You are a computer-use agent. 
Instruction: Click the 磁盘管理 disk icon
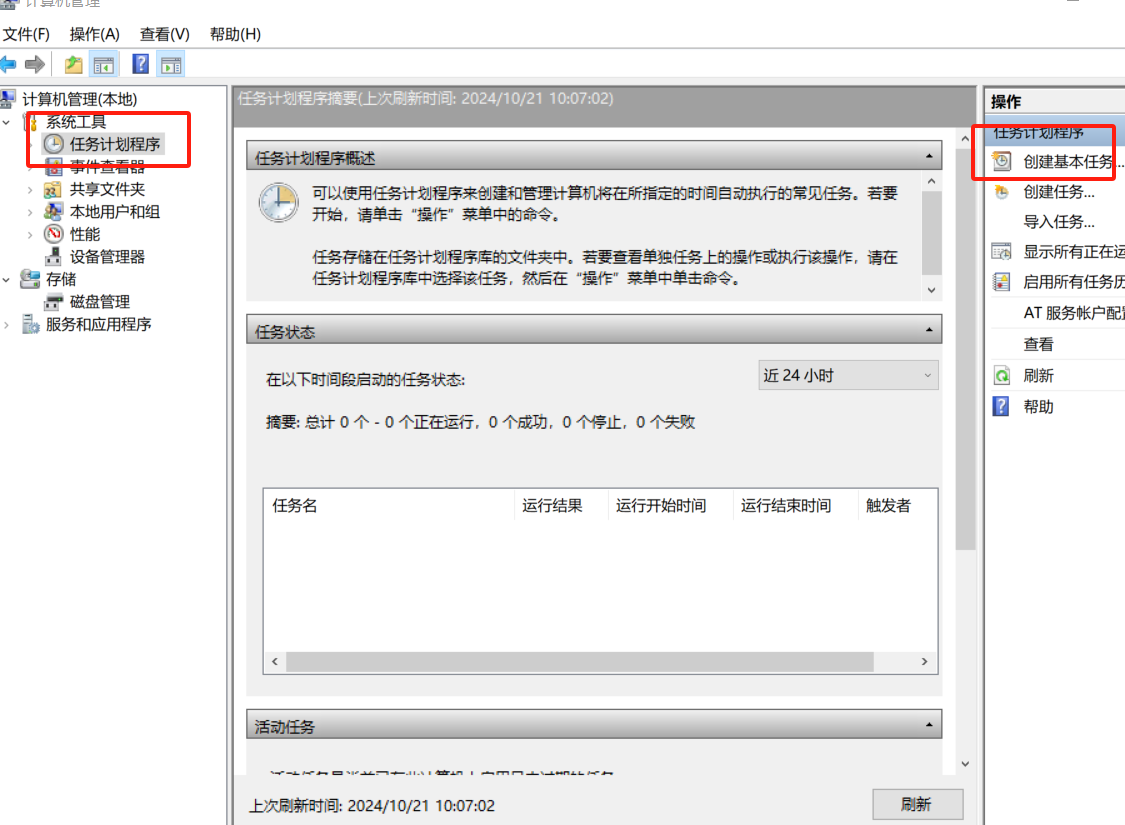pos(54,302)
